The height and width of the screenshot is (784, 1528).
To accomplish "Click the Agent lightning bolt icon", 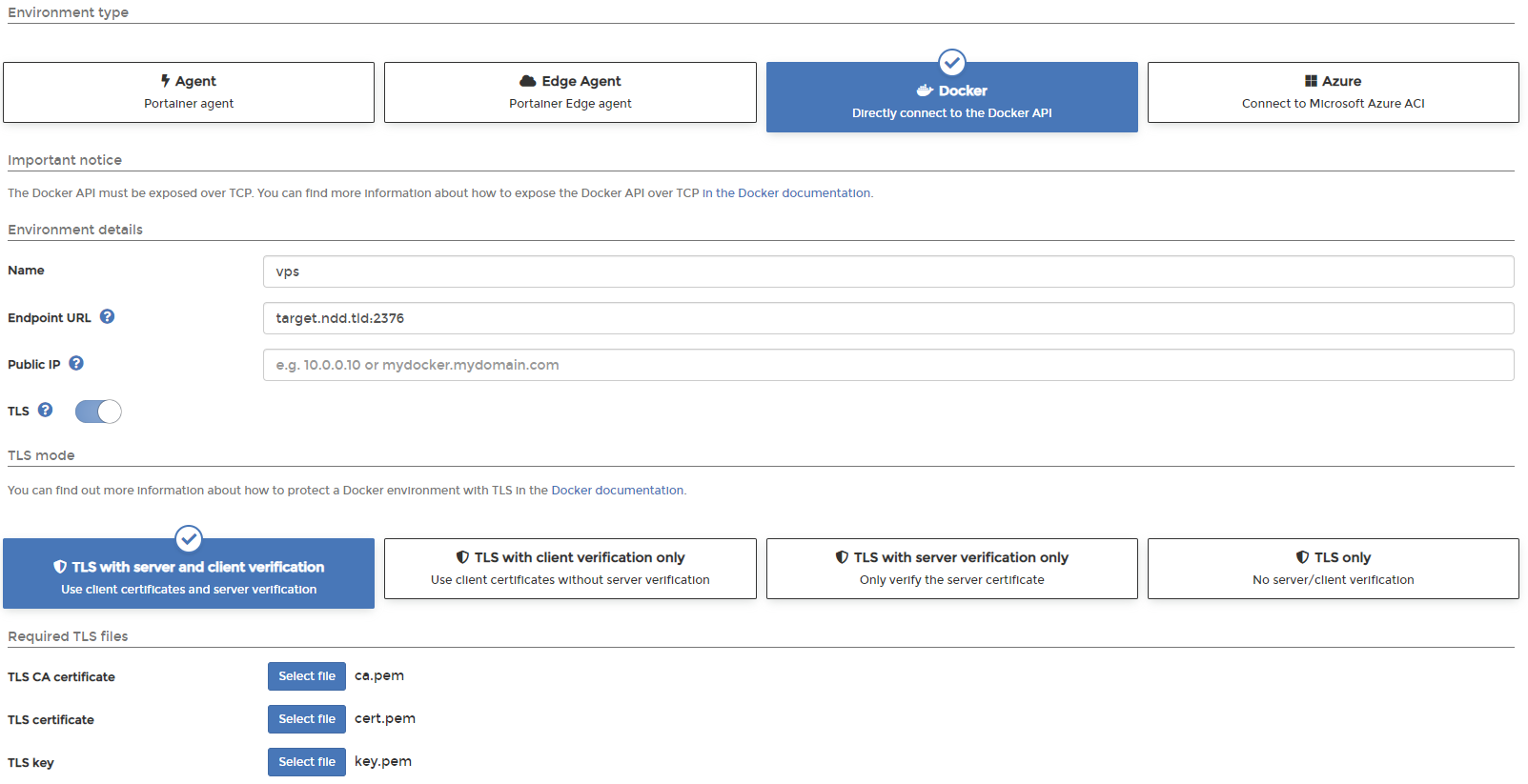I will [165, 81].
